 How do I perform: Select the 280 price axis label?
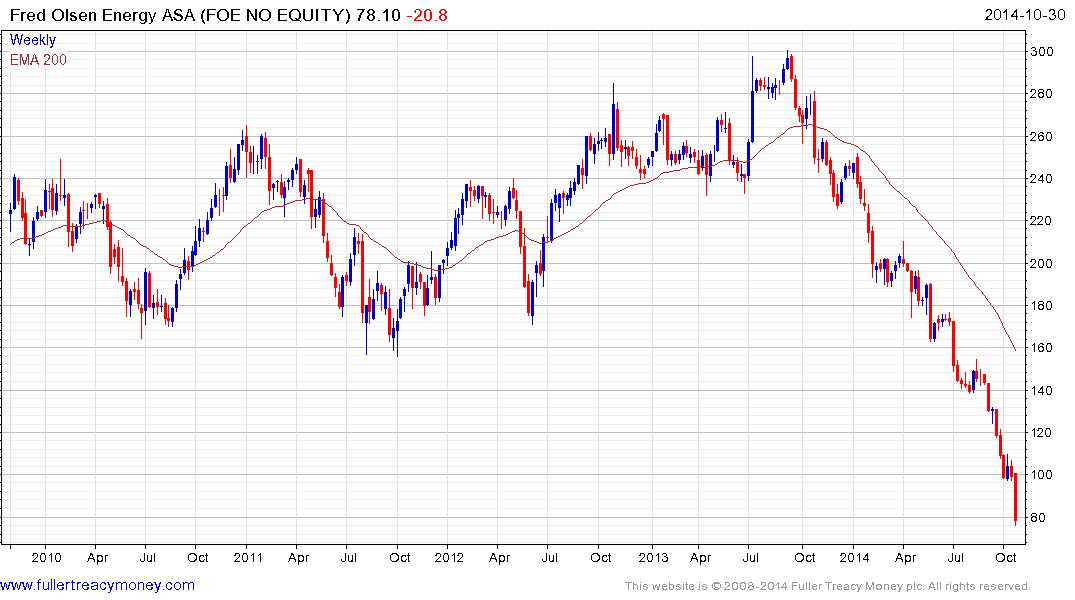tap(1041, 94)
